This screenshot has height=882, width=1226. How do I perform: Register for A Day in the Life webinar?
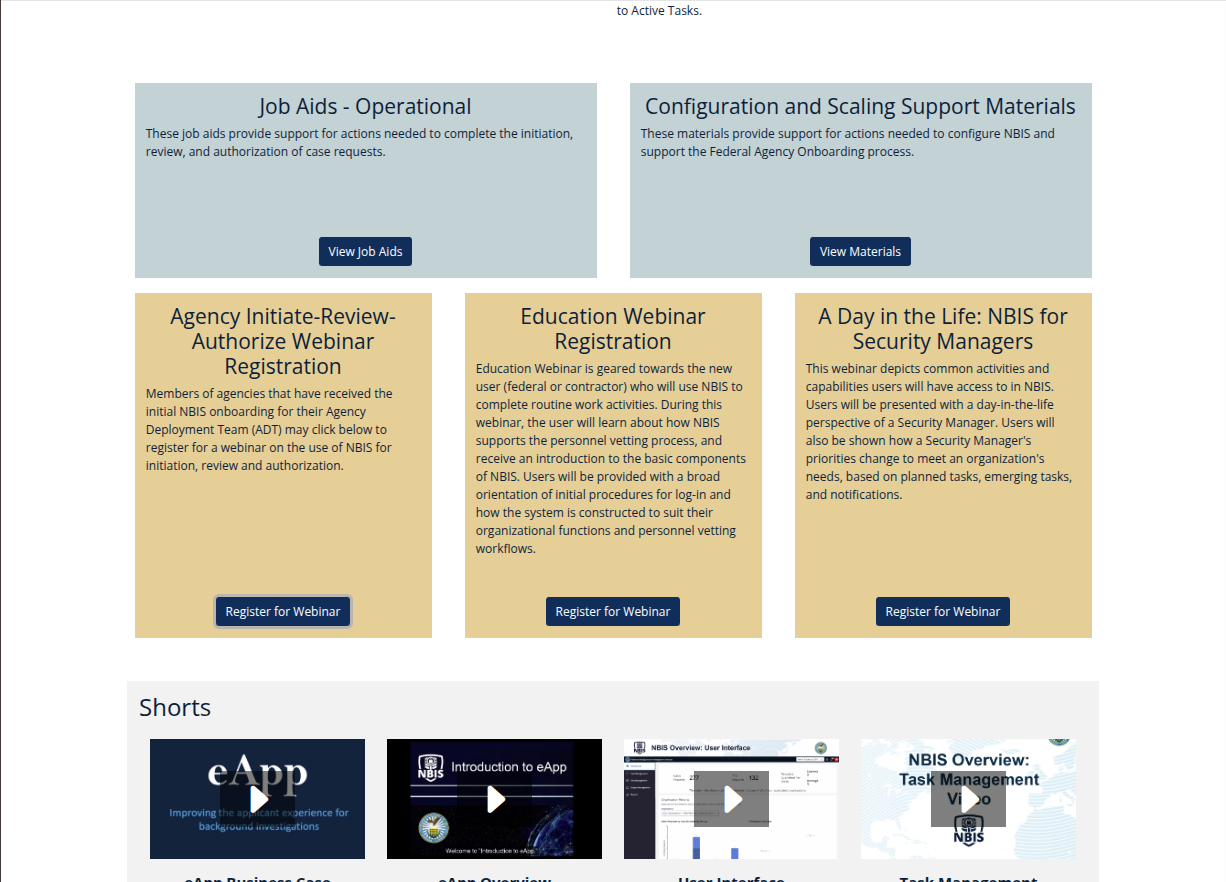point(943,611)
